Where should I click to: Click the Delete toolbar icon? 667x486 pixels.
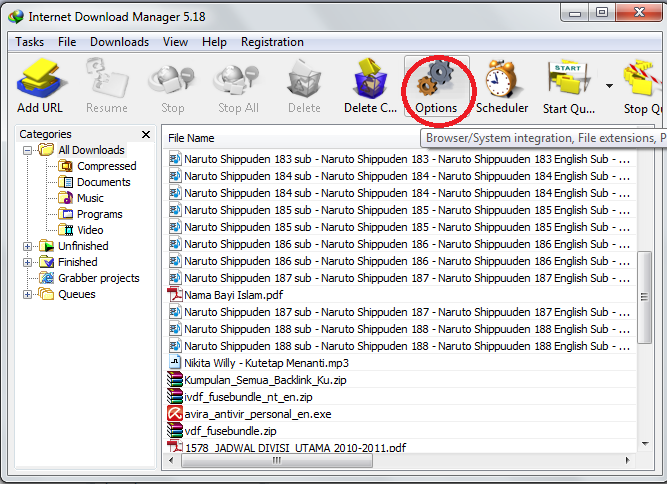304,79
